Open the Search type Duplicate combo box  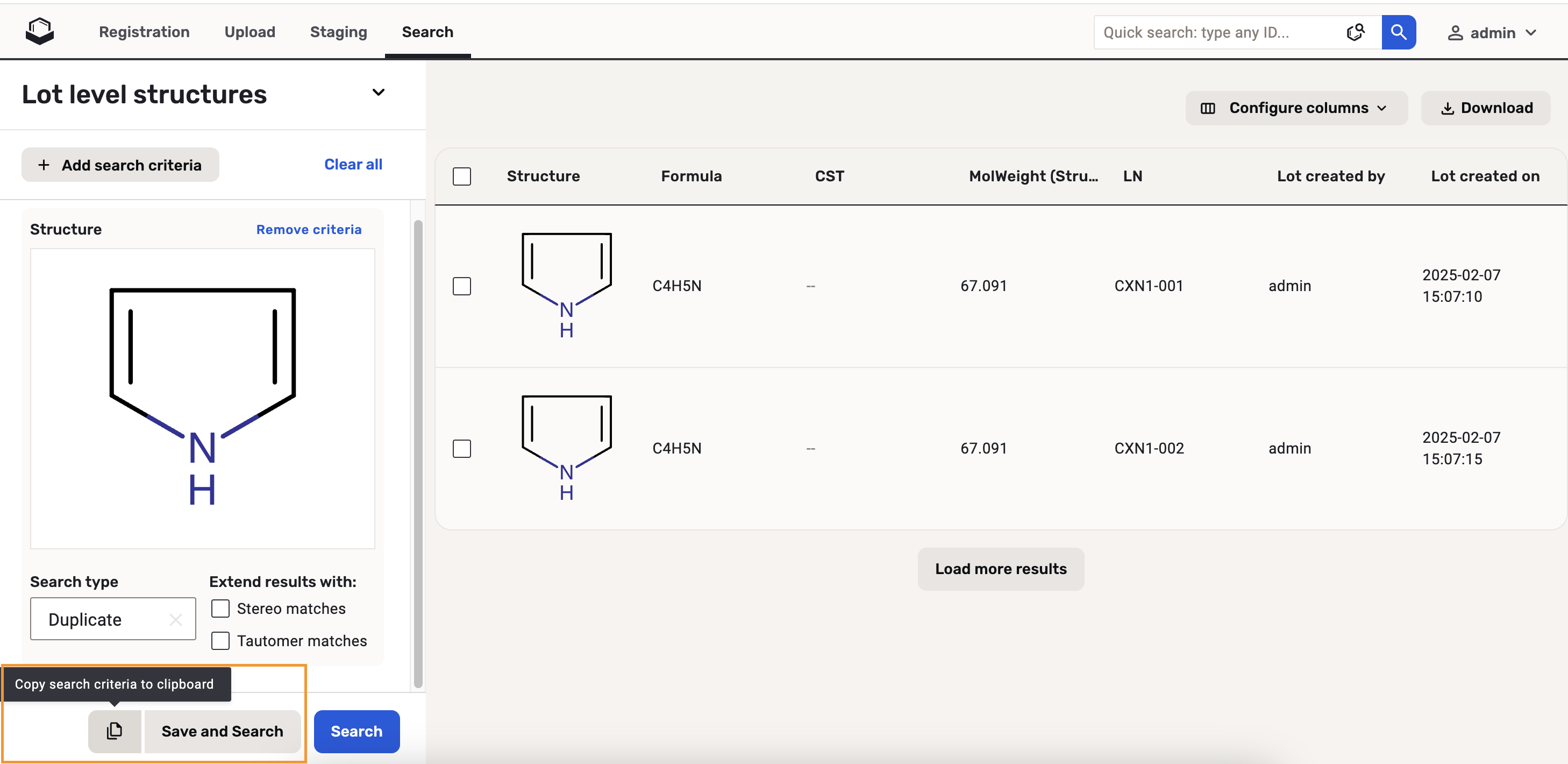point(112,618)
